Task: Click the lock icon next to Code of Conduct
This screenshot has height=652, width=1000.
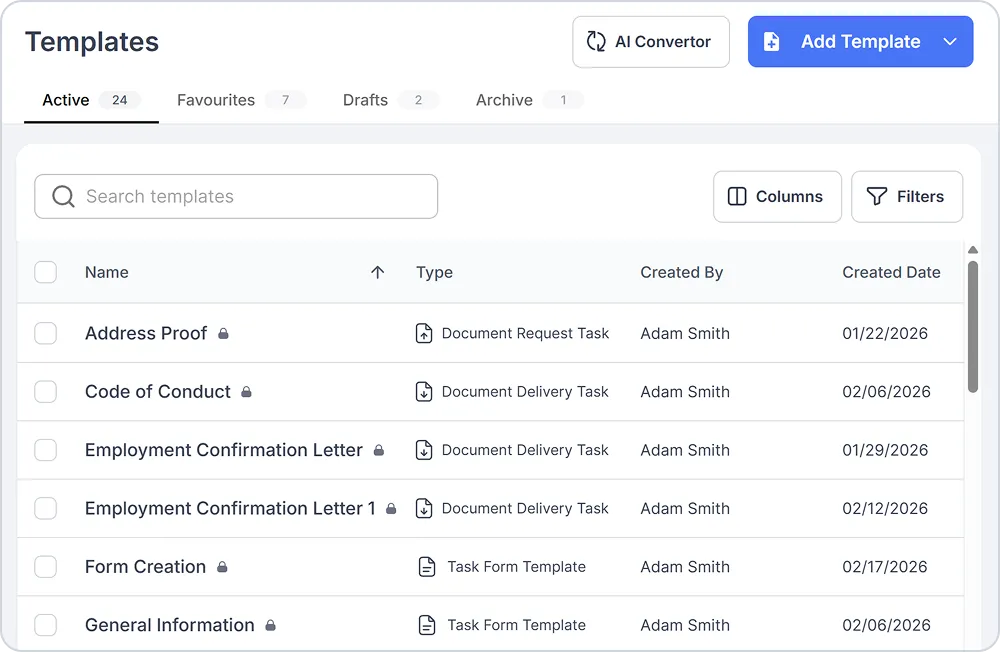Action: 246,392
